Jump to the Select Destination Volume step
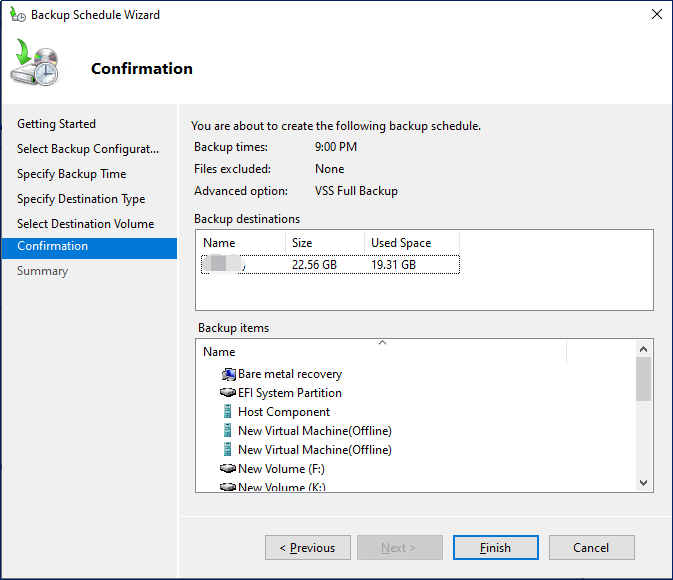 click(x=85, y=224)
